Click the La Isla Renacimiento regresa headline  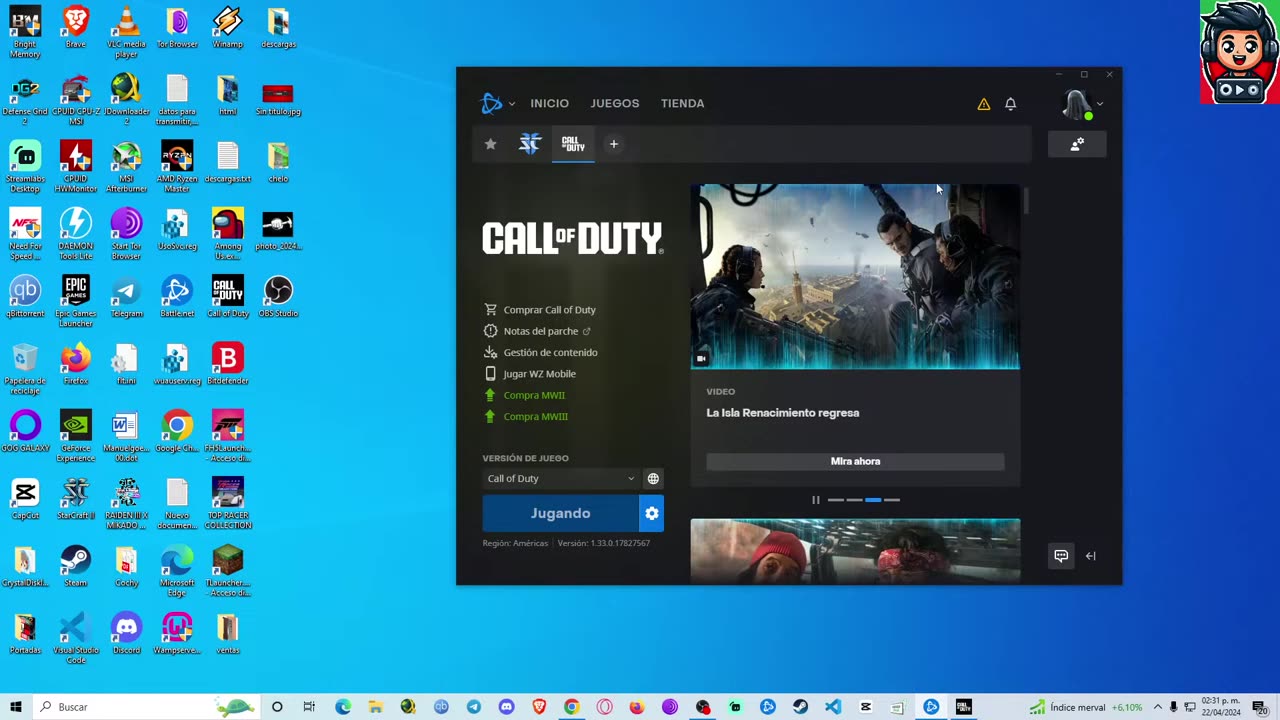click(x=783, y=413)
